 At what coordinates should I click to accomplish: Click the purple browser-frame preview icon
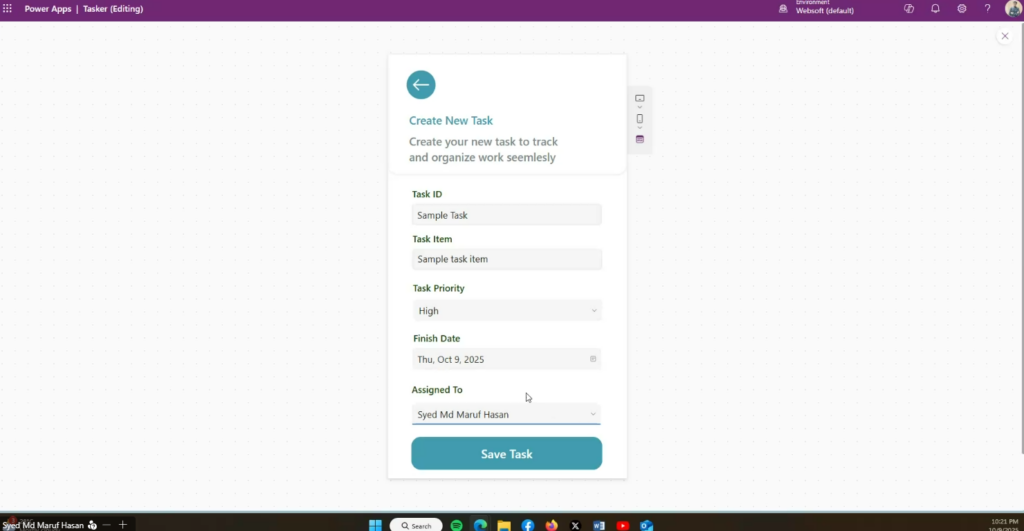point(639,139)
